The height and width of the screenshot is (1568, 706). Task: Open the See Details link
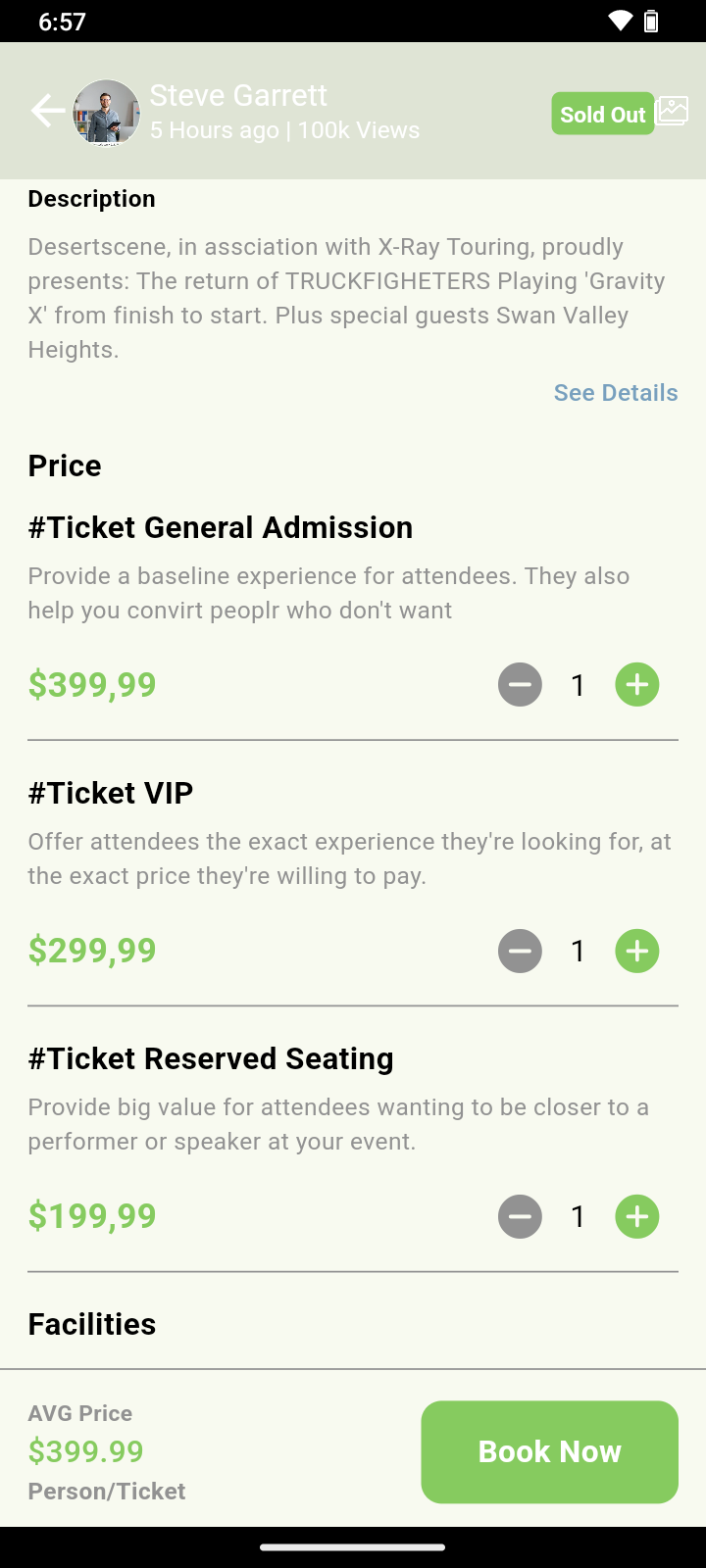pos(616,393)
